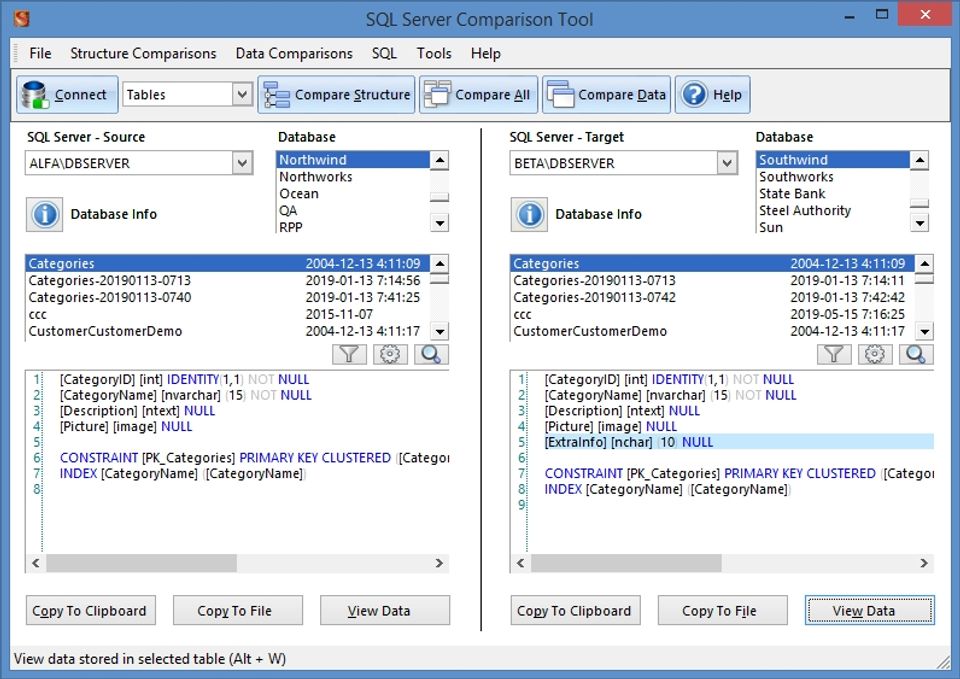960x679 pixels.
Task: Select target CustomerCustomerDemo table
Action: point(712,331)
